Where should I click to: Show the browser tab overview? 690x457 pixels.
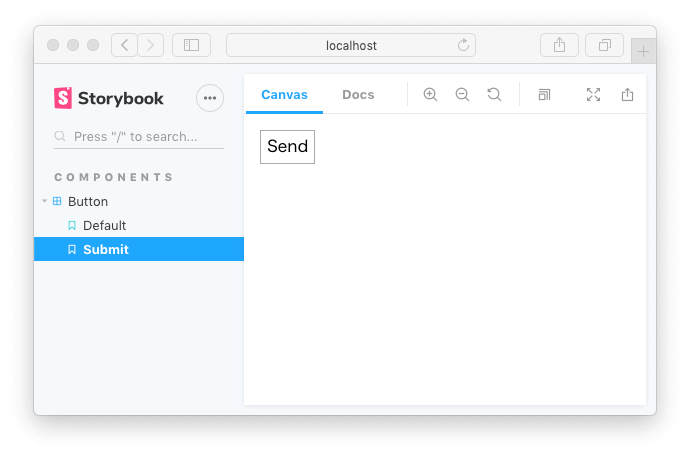(x=605, y=45)
